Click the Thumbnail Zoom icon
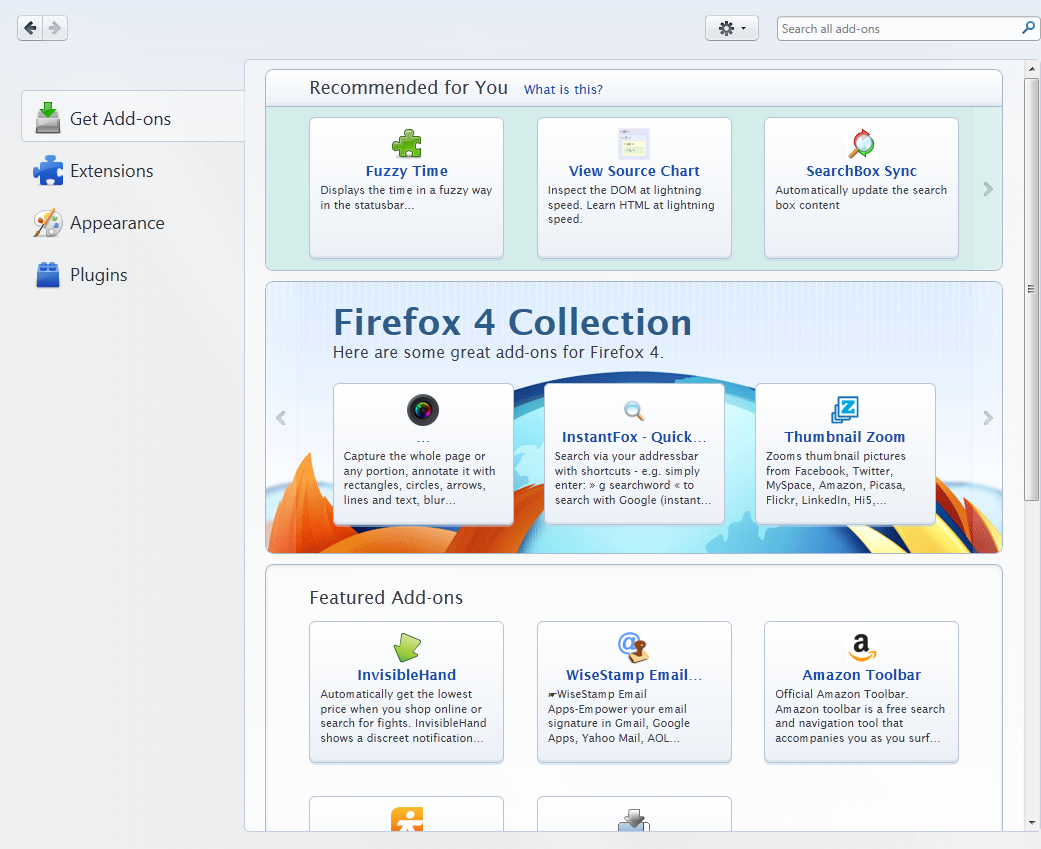 (845, 410)
